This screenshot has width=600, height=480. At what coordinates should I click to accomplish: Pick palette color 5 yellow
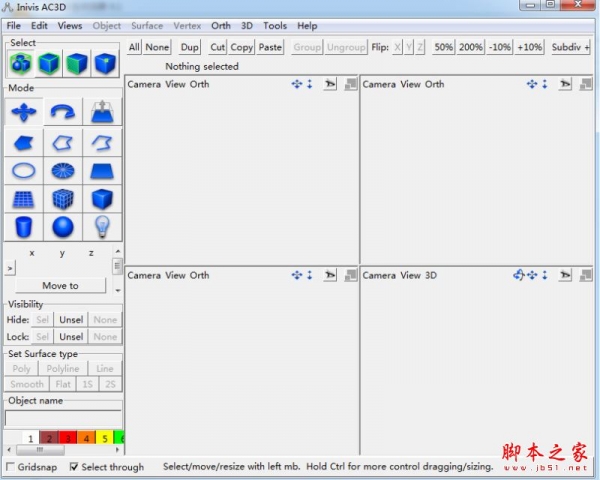click(104, 438)
